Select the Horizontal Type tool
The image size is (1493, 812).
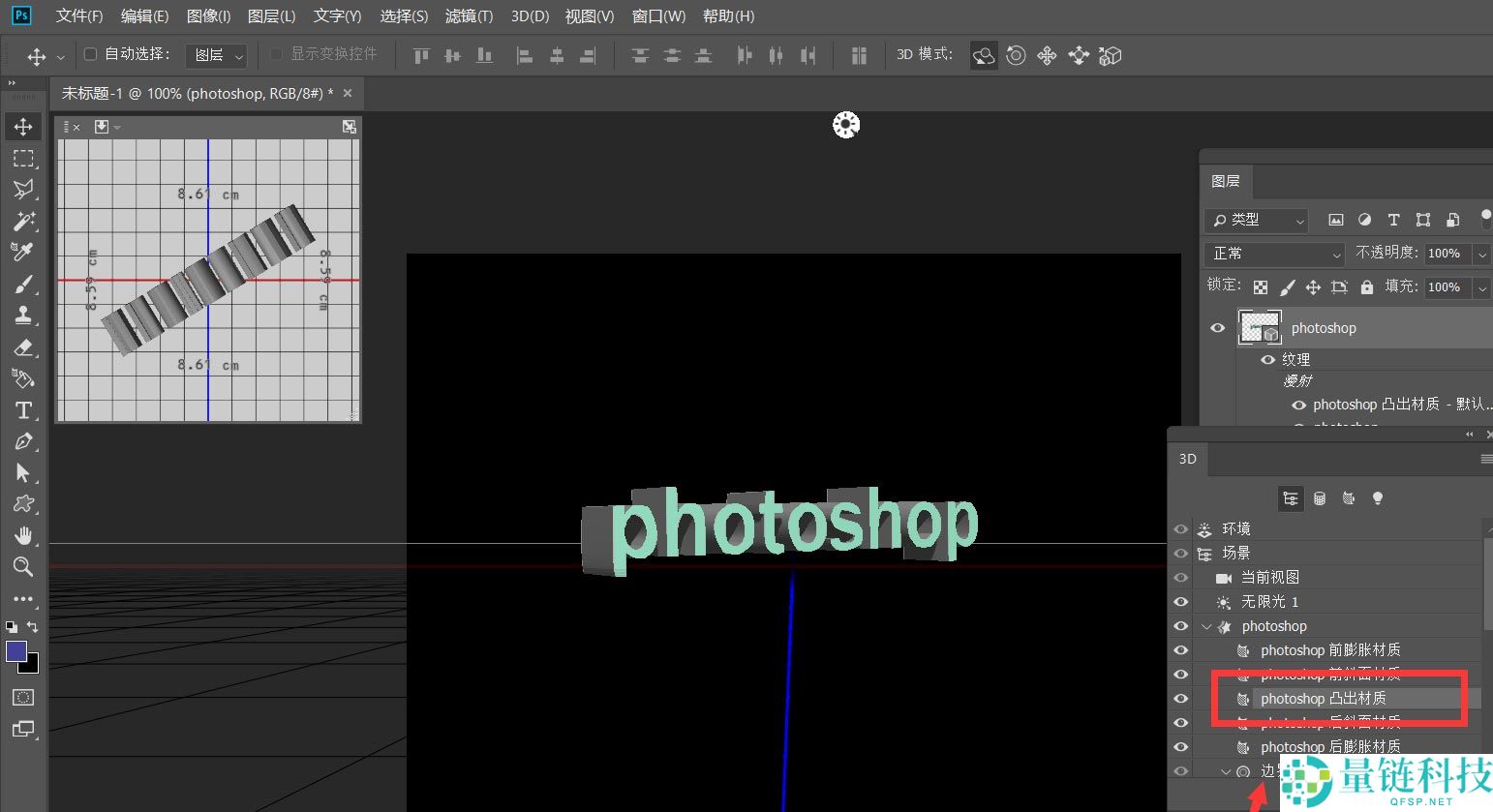pos(23,410)
